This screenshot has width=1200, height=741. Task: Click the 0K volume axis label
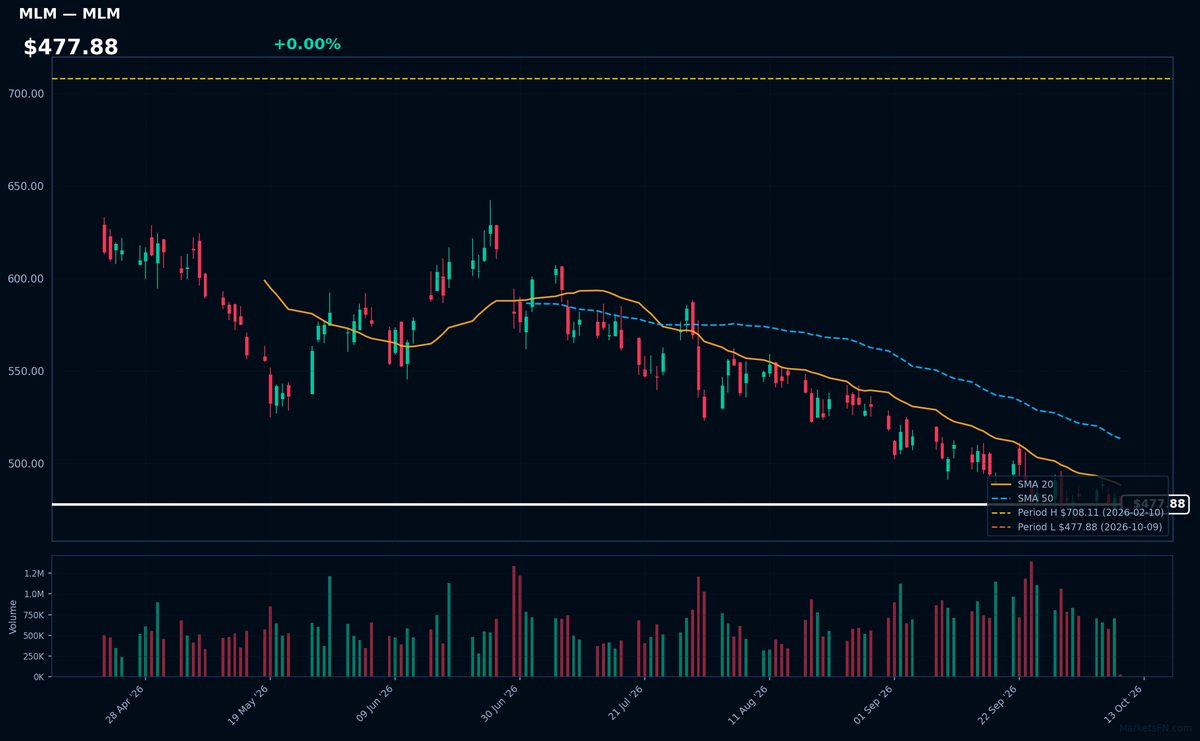[x=38, y=677]
